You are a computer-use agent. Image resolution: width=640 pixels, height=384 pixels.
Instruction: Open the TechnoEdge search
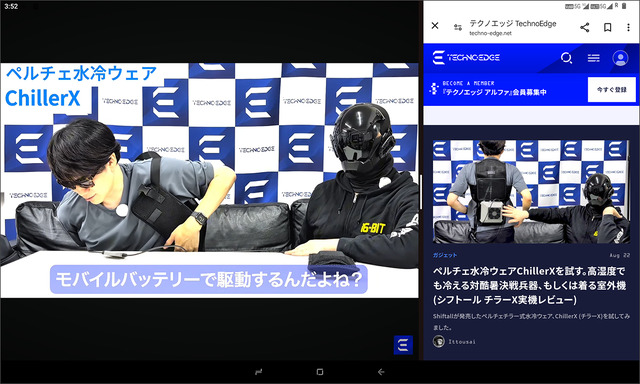coord(566,58)
